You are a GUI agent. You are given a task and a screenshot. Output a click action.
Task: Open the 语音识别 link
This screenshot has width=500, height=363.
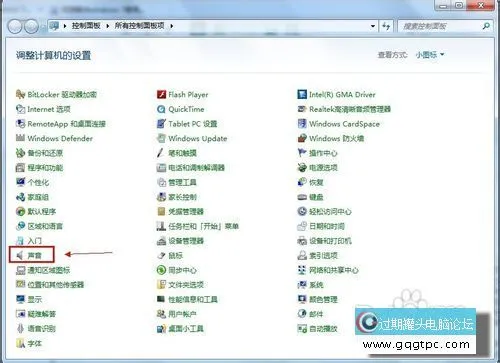(x=42, y=328)
